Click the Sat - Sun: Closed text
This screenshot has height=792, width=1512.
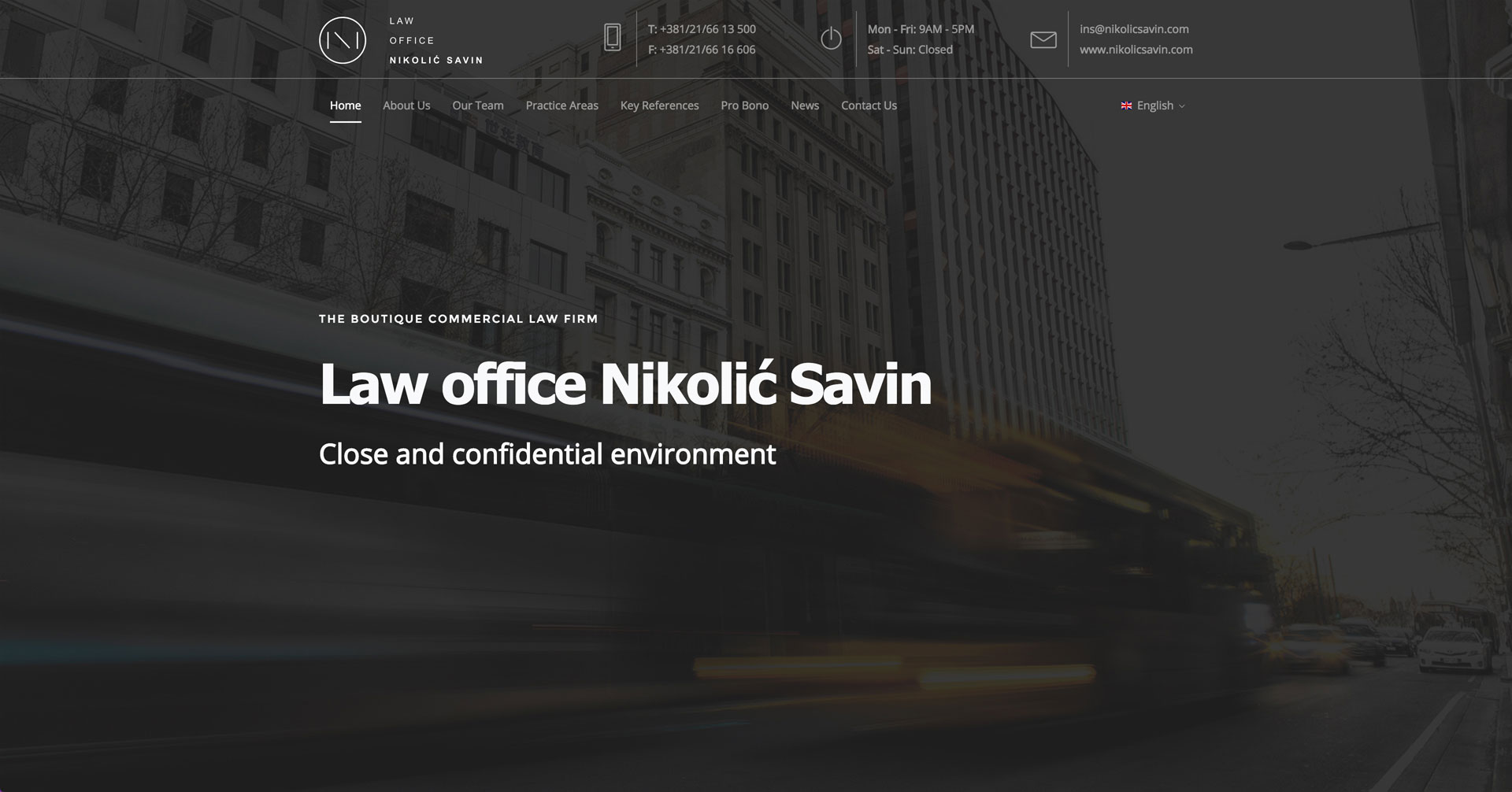point(910,50)
